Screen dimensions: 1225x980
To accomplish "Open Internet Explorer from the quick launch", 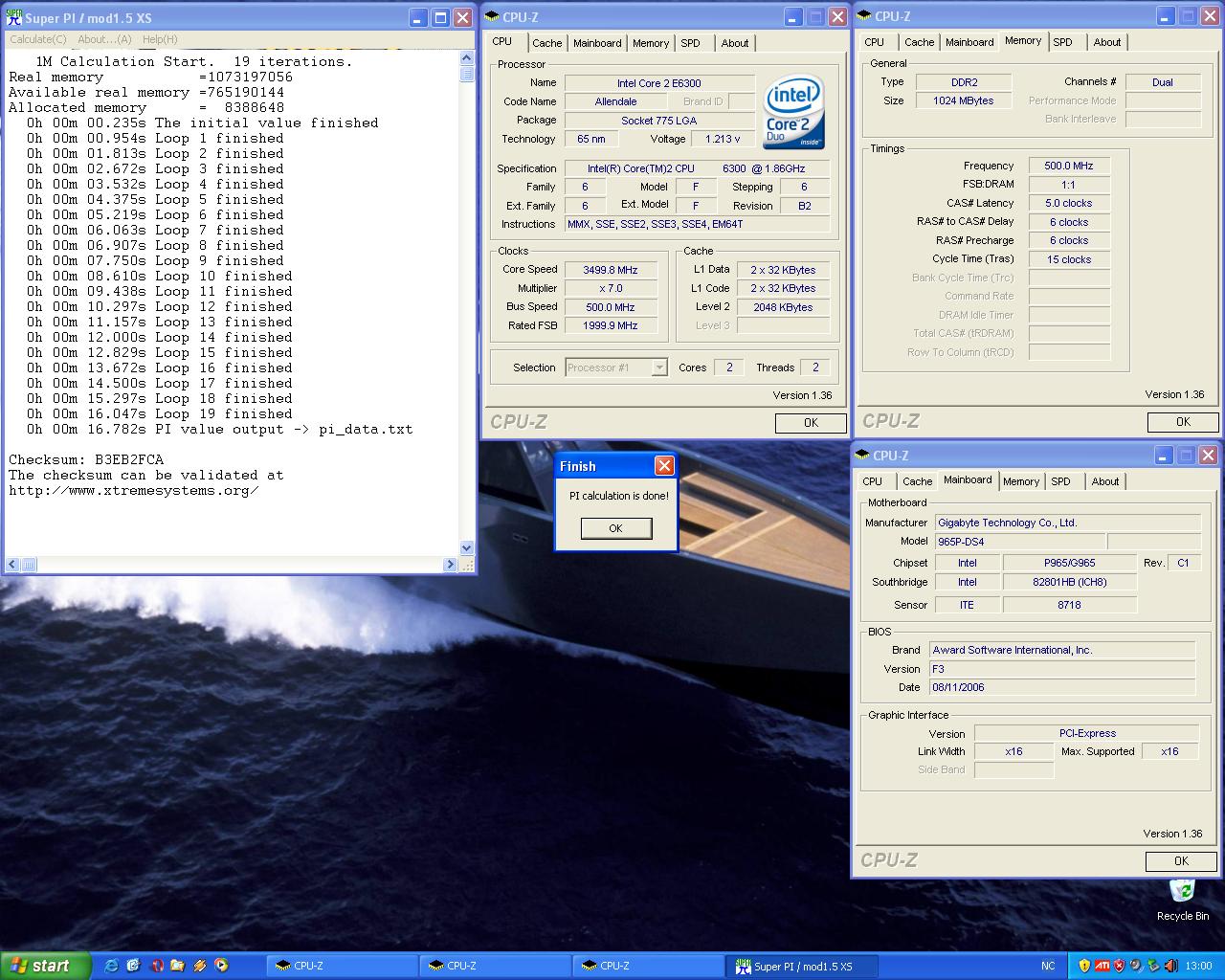I will point(111,966).
